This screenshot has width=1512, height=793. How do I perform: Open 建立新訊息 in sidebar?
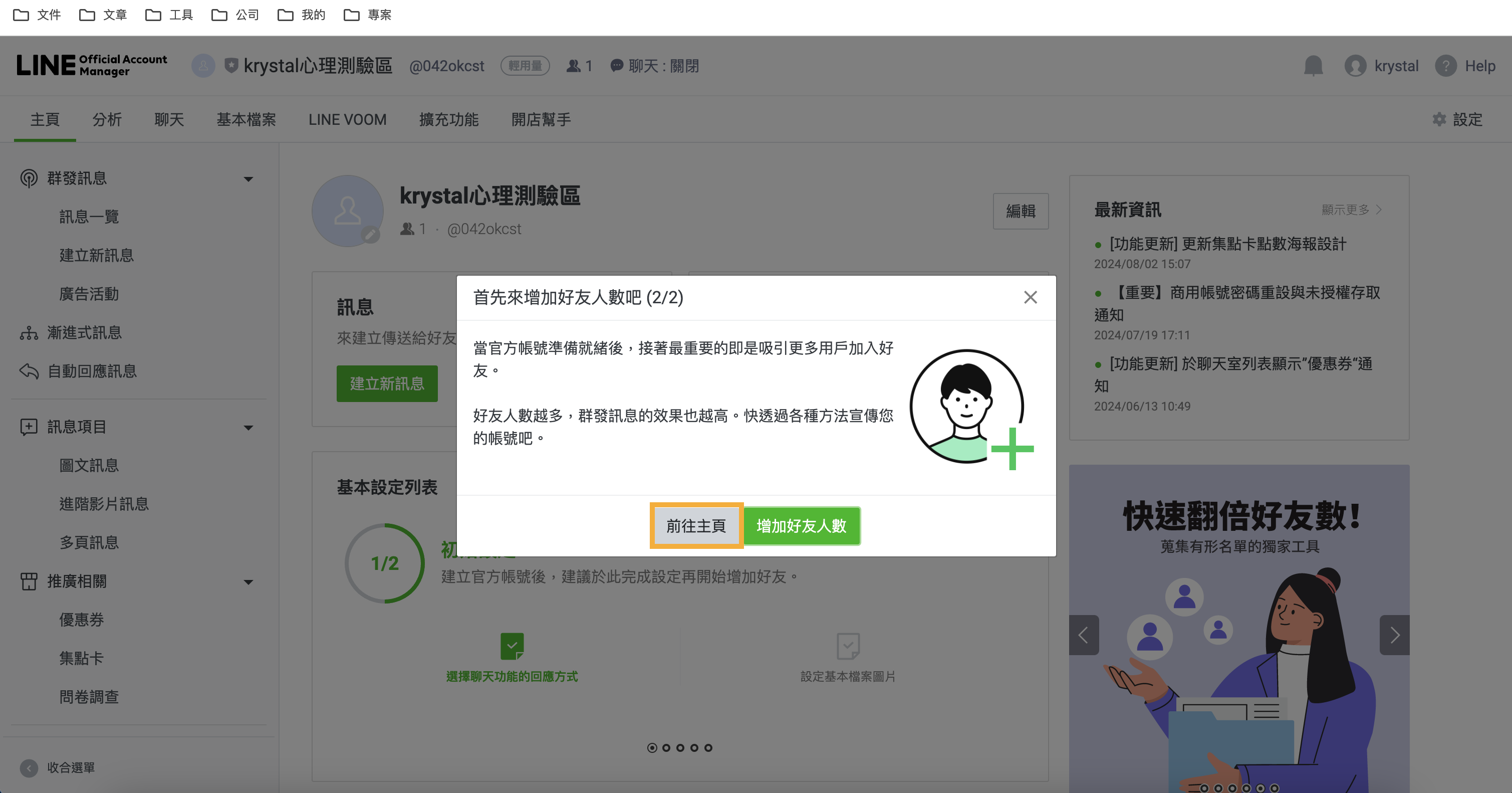(x=96, y=256)
